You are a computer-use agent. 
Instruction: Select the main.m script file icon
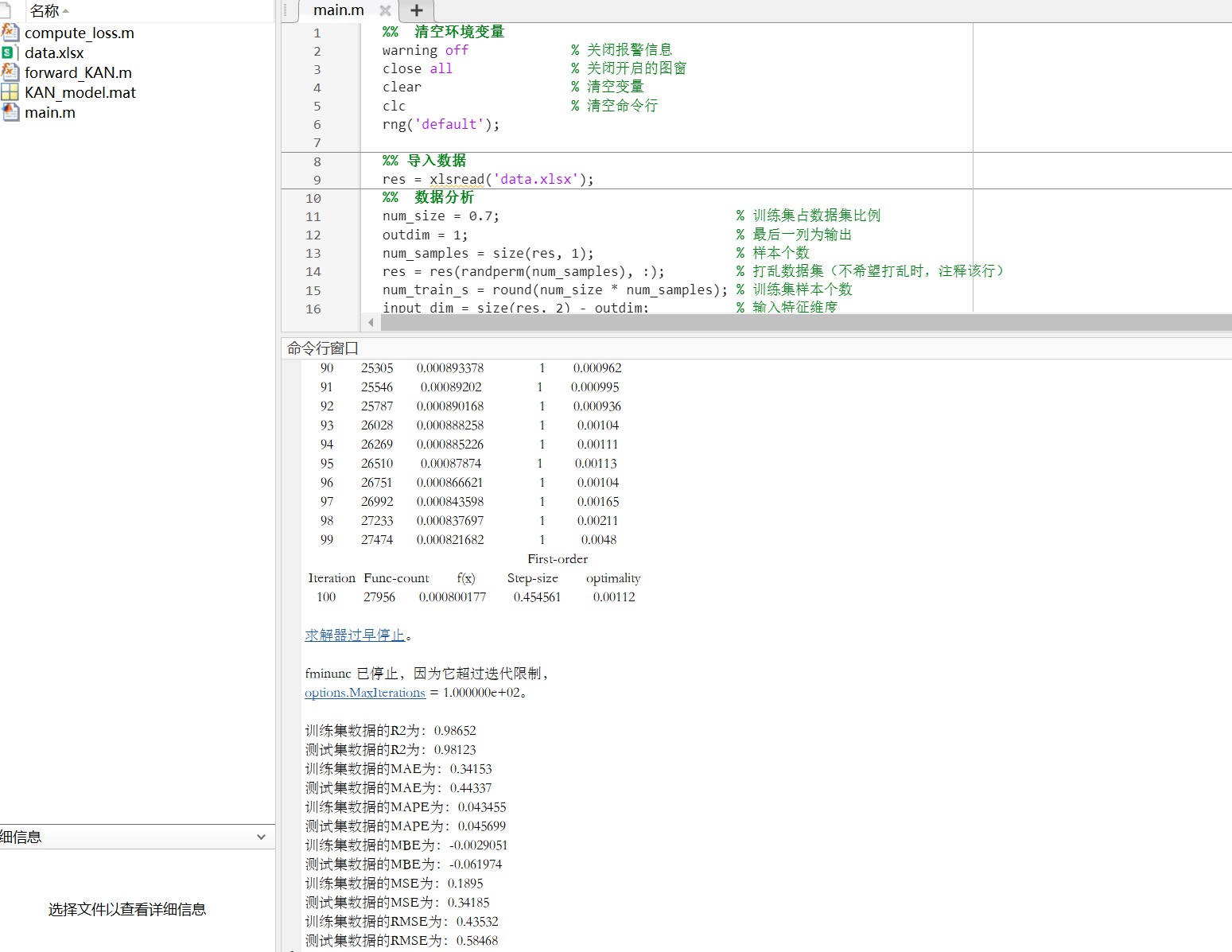coord(10,112)
